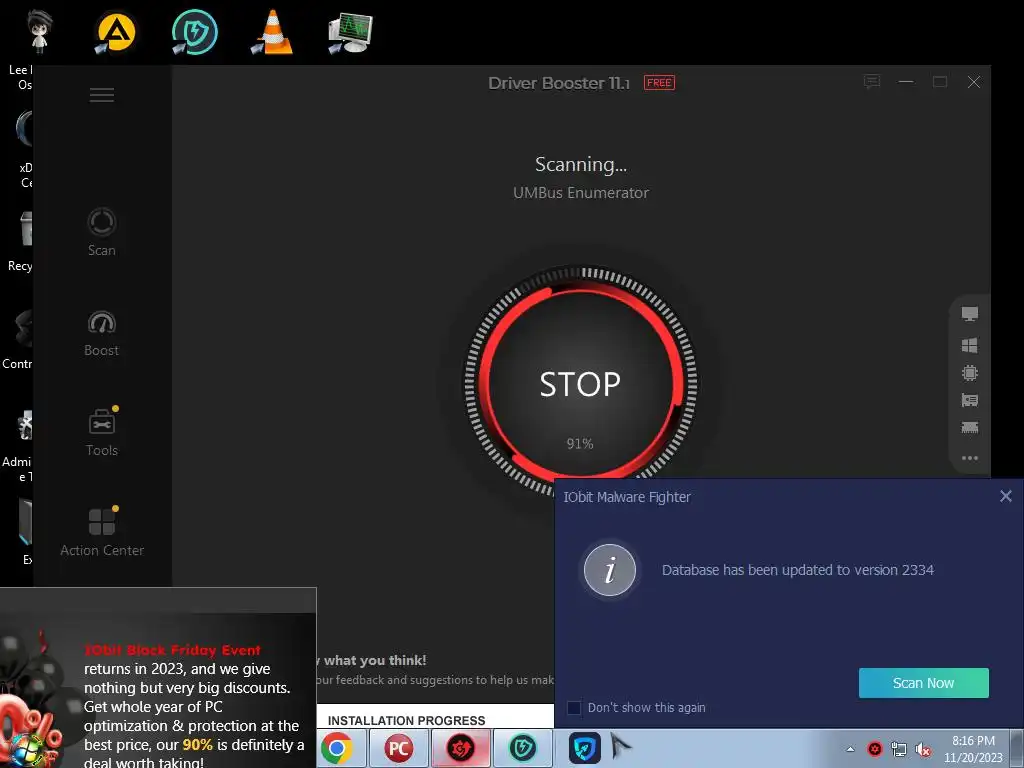The image size is (1024, 768).
Task: Open the network tray icon
Action: click(899, 750)
